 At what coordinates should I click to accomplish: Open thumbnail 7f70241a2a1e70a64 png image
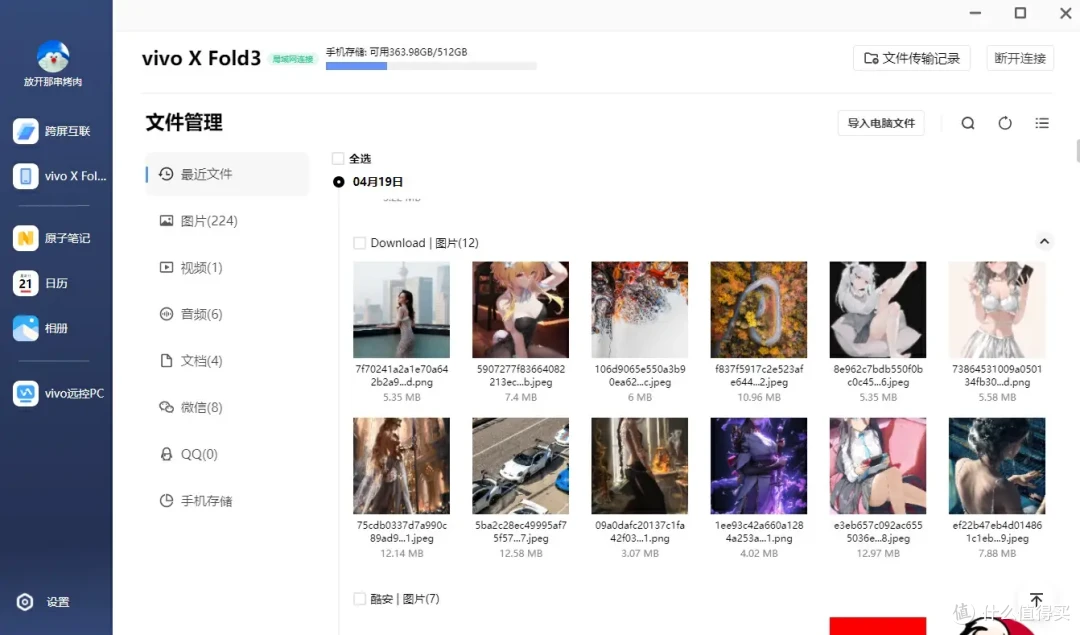pyautogui.click(x=401, y=310)
